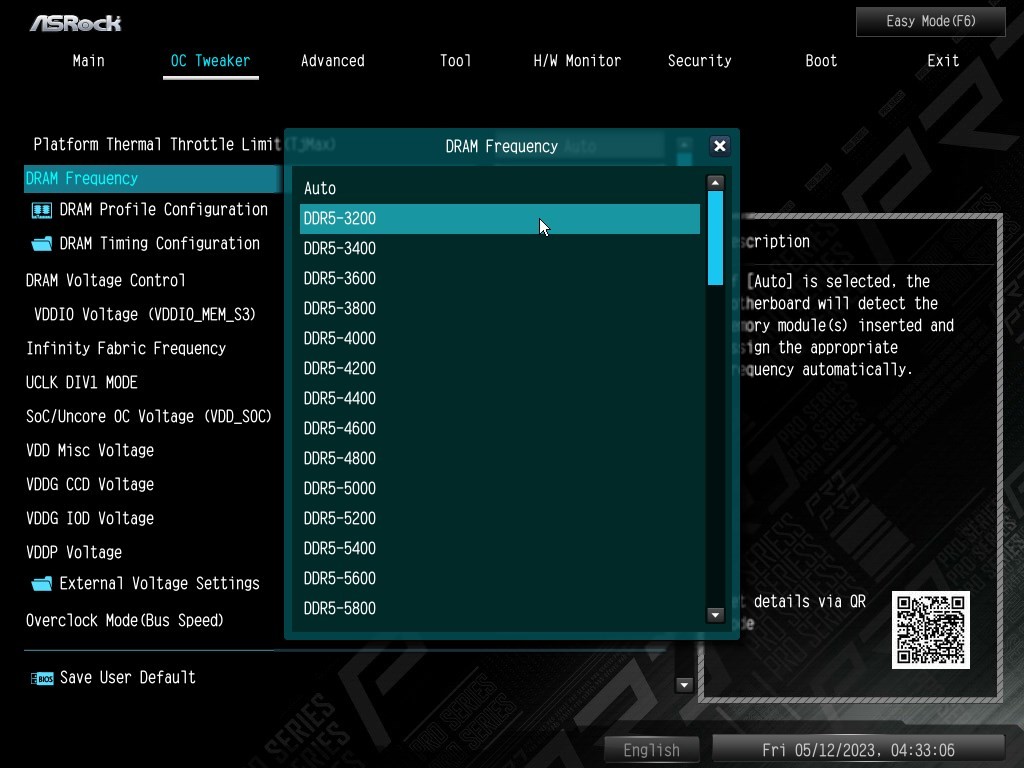Viewport: 1024px width, 768px height.
Task: Switch to Easy Mode (F6)
Action: tap(930, 22)
